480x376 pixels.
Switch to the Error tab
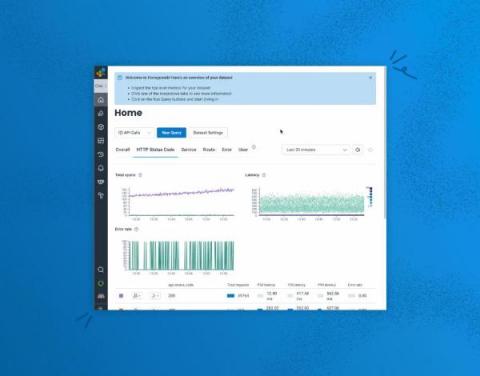pos(227,150)
